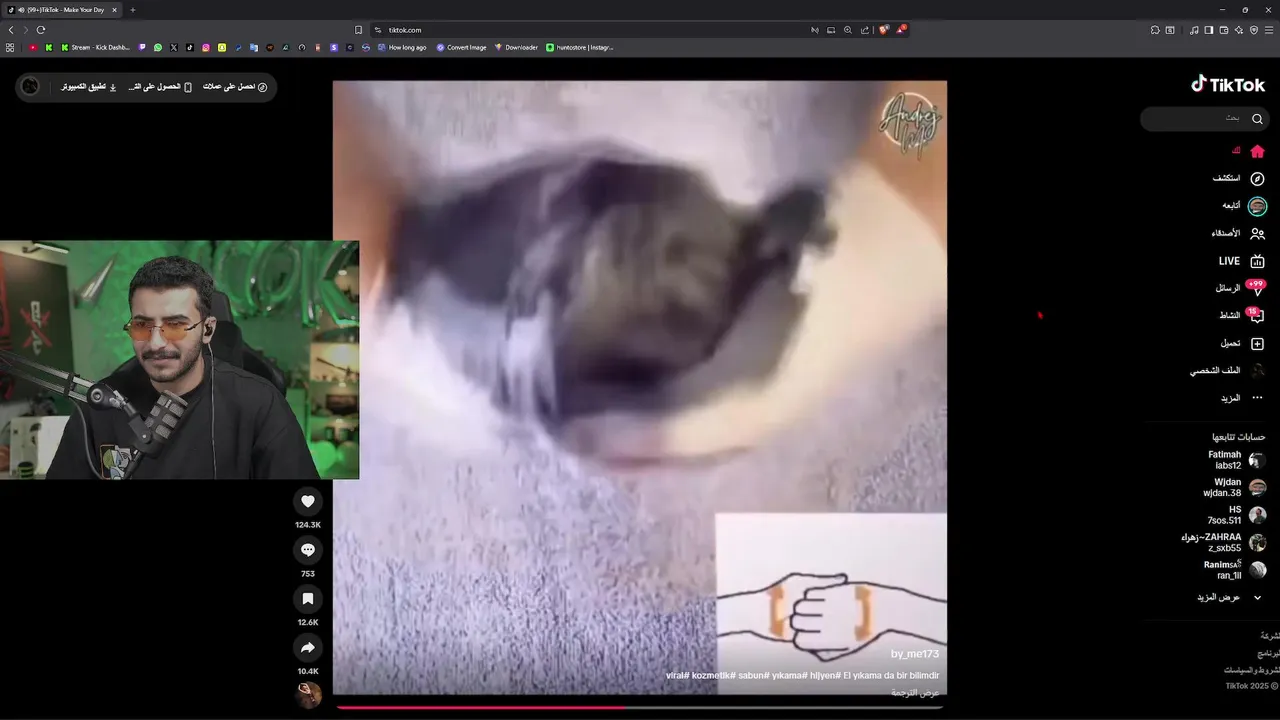Open Messages (الرسائل) with 99+ badge
The image size is (1280, 720).
tap(1240, 288)
